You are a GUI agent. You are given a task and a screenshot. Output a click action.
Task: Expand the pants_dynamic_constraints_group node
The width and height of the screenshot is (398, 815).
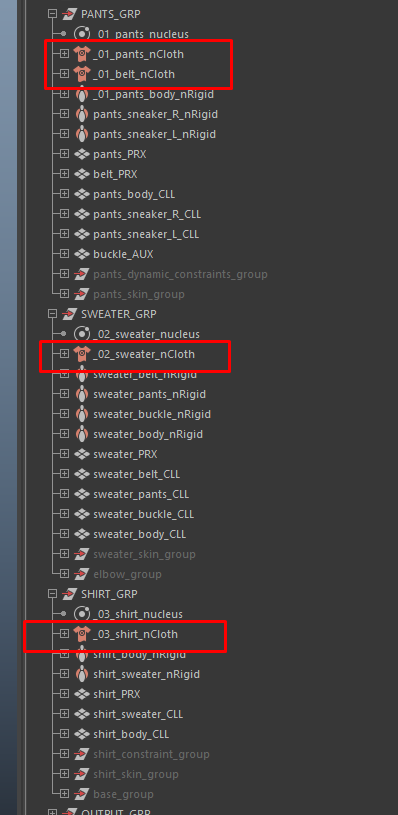(x=64, y=274)
